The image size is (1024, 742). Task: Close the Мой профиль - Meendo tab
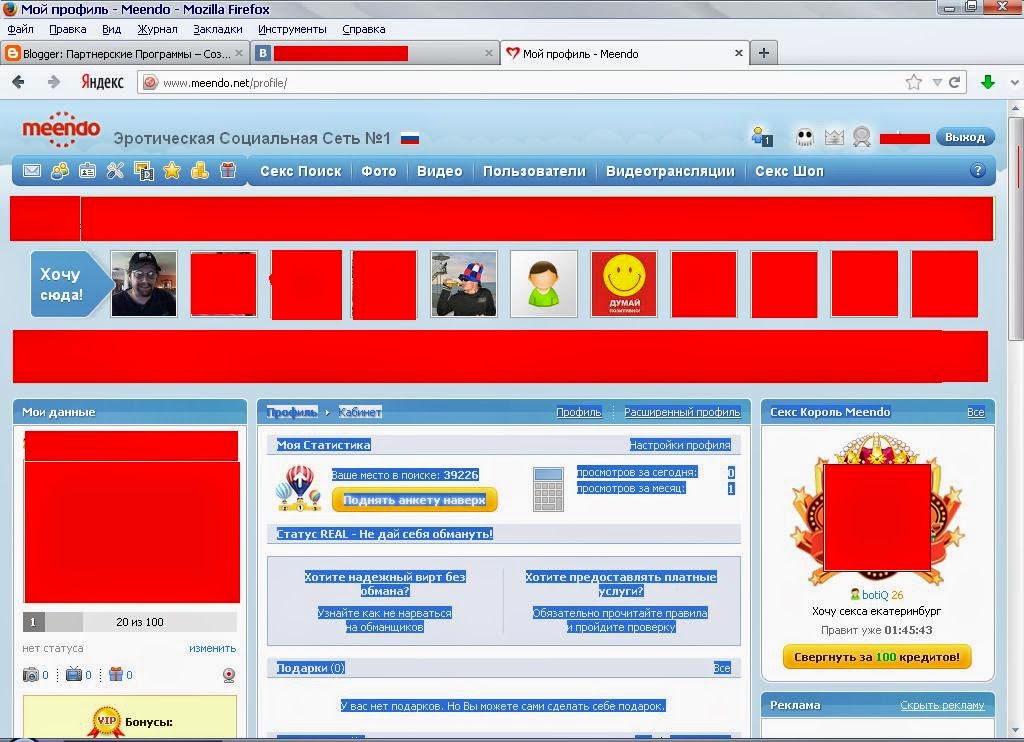[x=739, y=53]
